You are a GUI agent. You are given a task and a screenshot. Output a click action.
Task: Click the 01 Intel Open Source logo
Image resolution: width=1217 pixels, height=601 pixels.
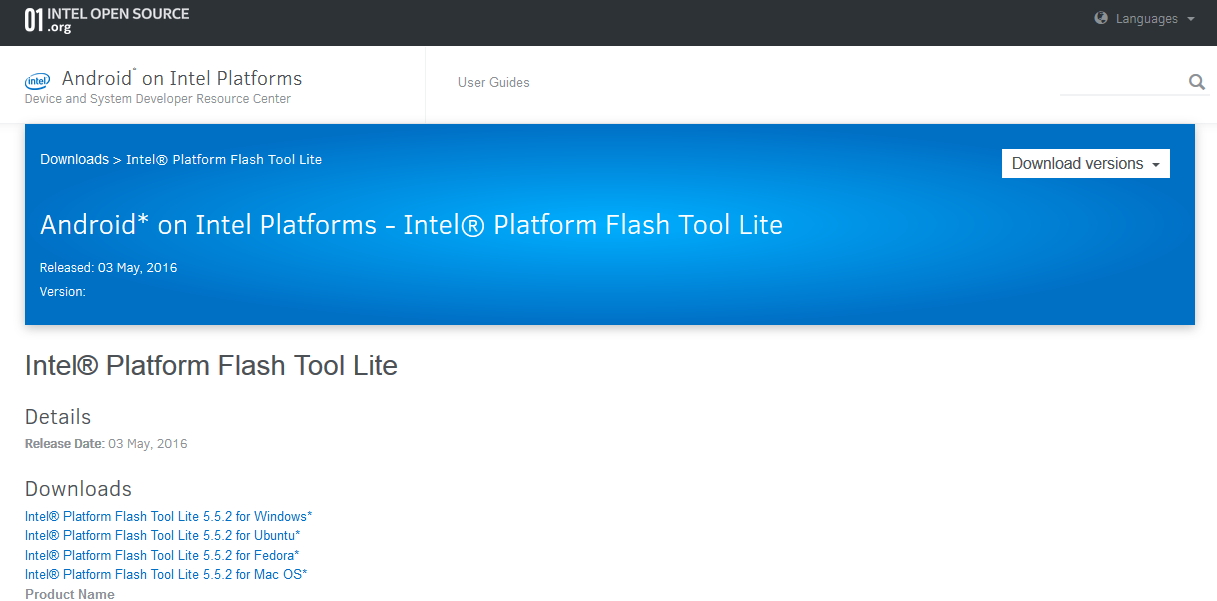click(106, 20)
